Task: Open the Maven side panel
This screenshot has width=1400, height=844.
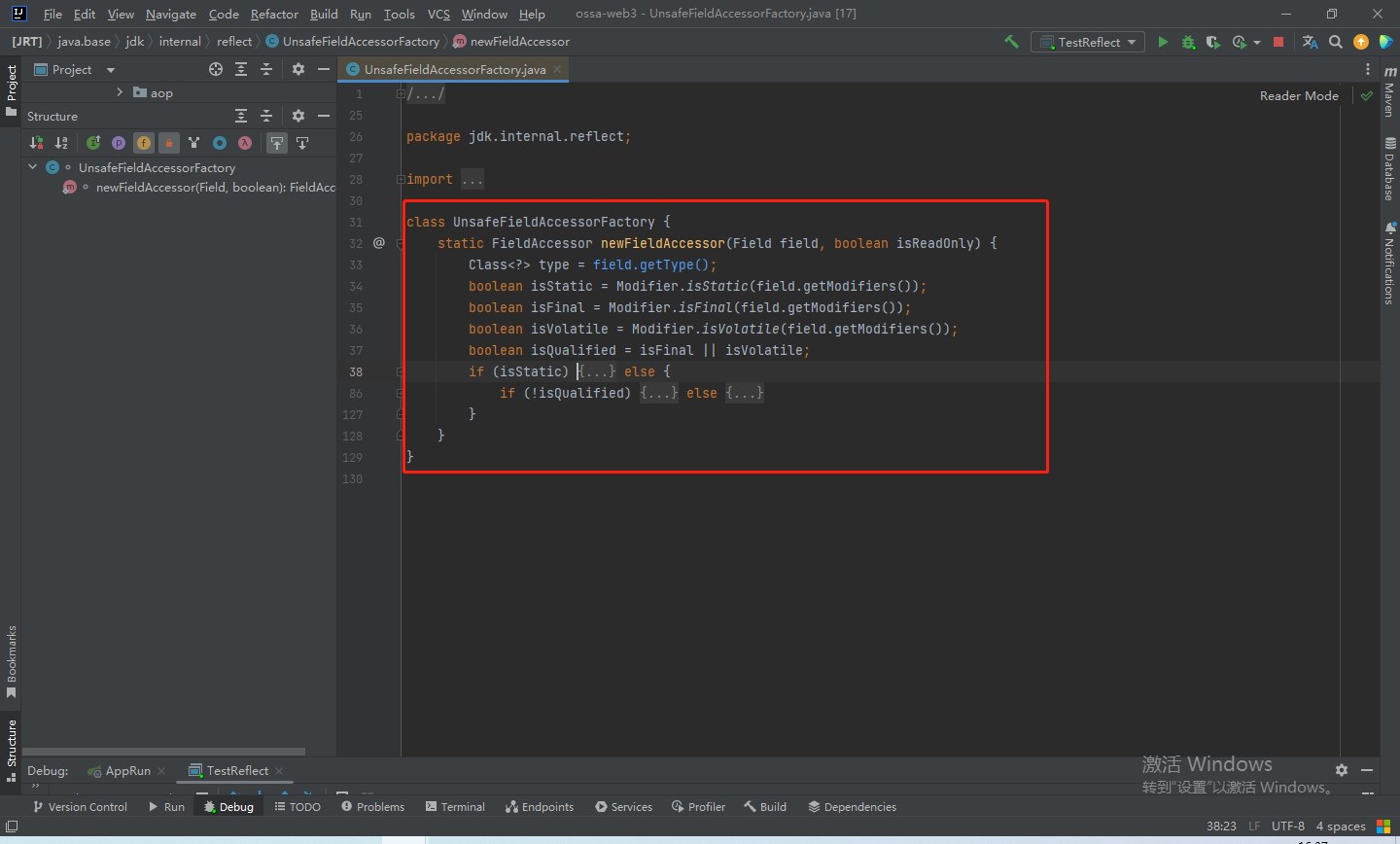Action: pyautogui.click(x=1389, y=92)
